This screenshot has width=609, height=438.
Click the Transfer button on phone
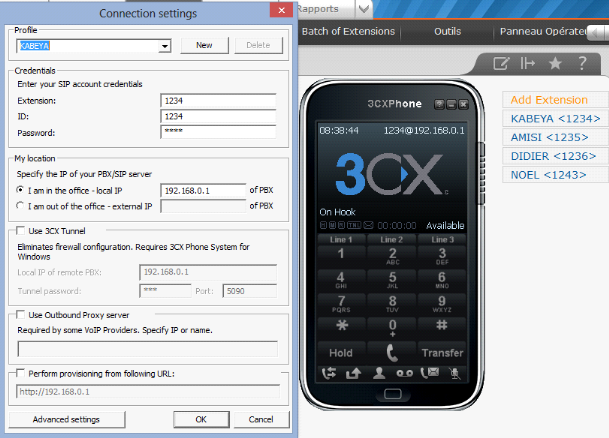click(442, 353)
